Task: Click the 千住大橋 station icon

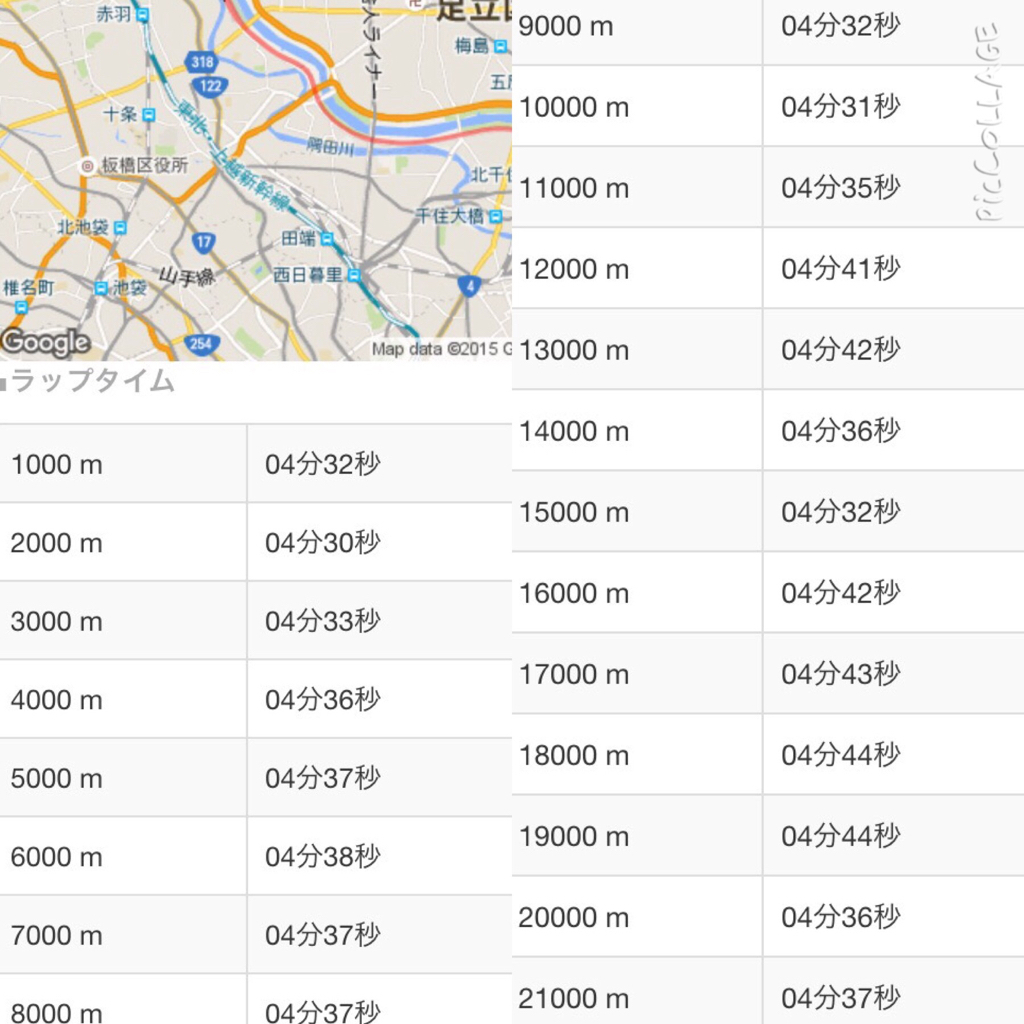Action: click(x=496, y=216)
